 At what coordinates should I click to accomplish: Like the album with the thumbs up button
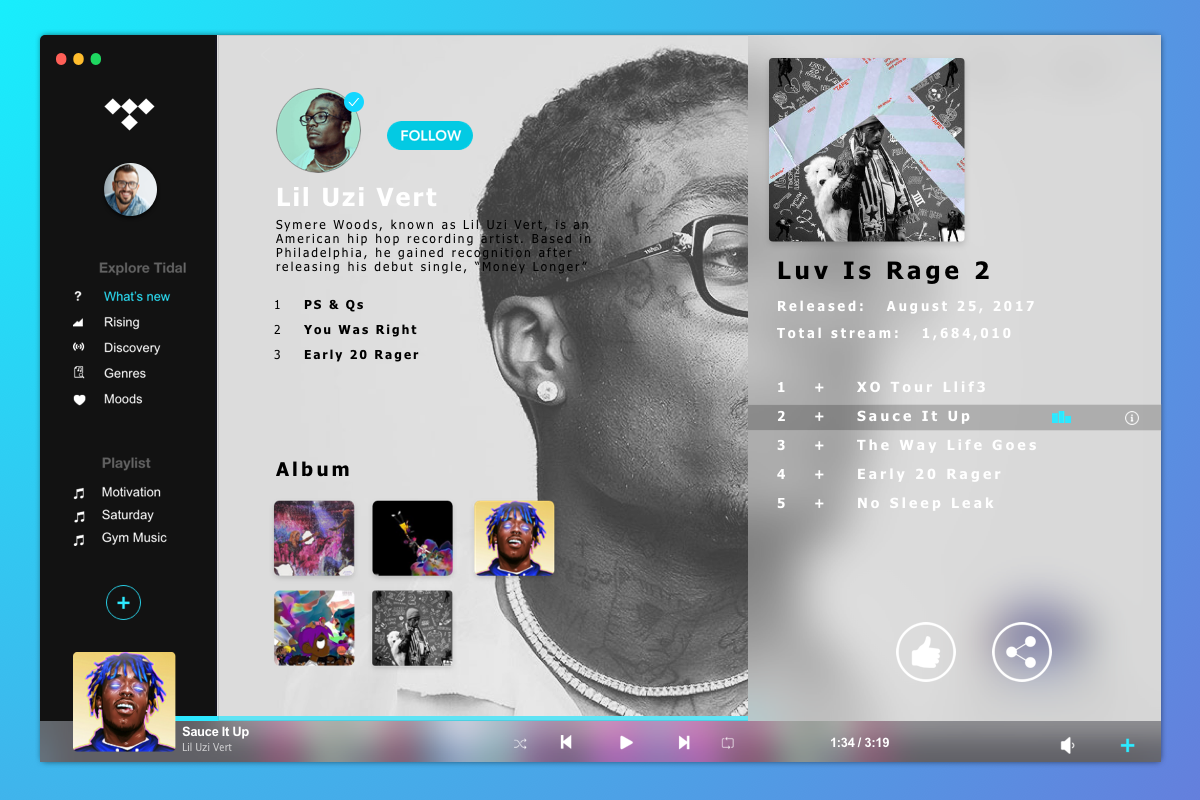[x=926, y=652]
